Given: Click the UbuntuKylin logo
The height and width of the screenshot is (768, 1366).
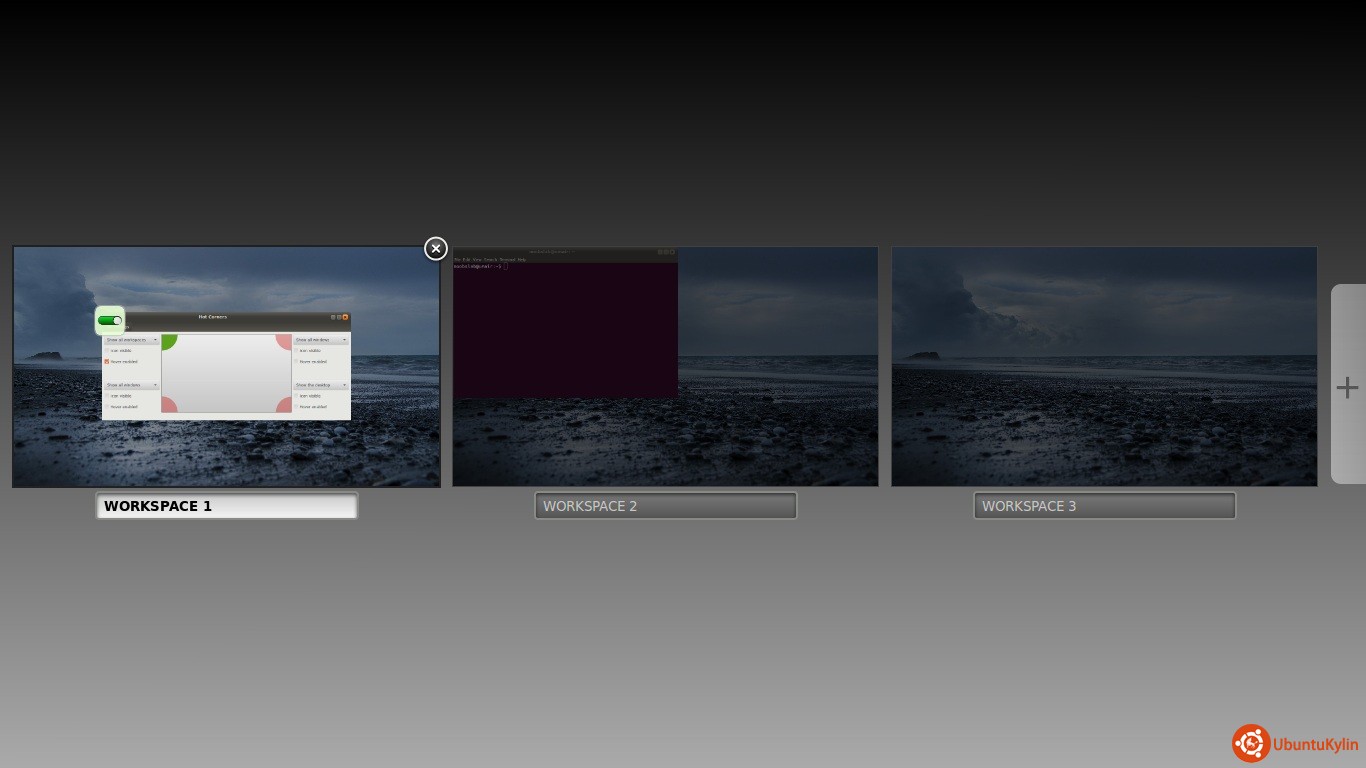Looking at the screenshot, I should (x=1295, y=743).
